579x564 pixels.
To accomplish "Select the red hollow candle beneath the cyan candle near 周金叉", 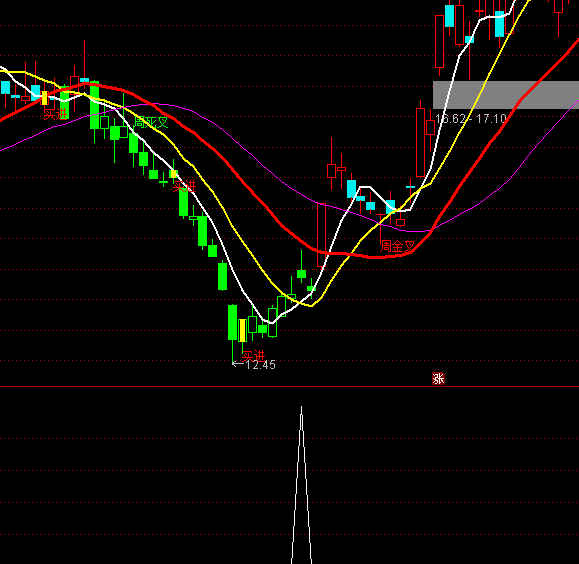I will [400, 222].
